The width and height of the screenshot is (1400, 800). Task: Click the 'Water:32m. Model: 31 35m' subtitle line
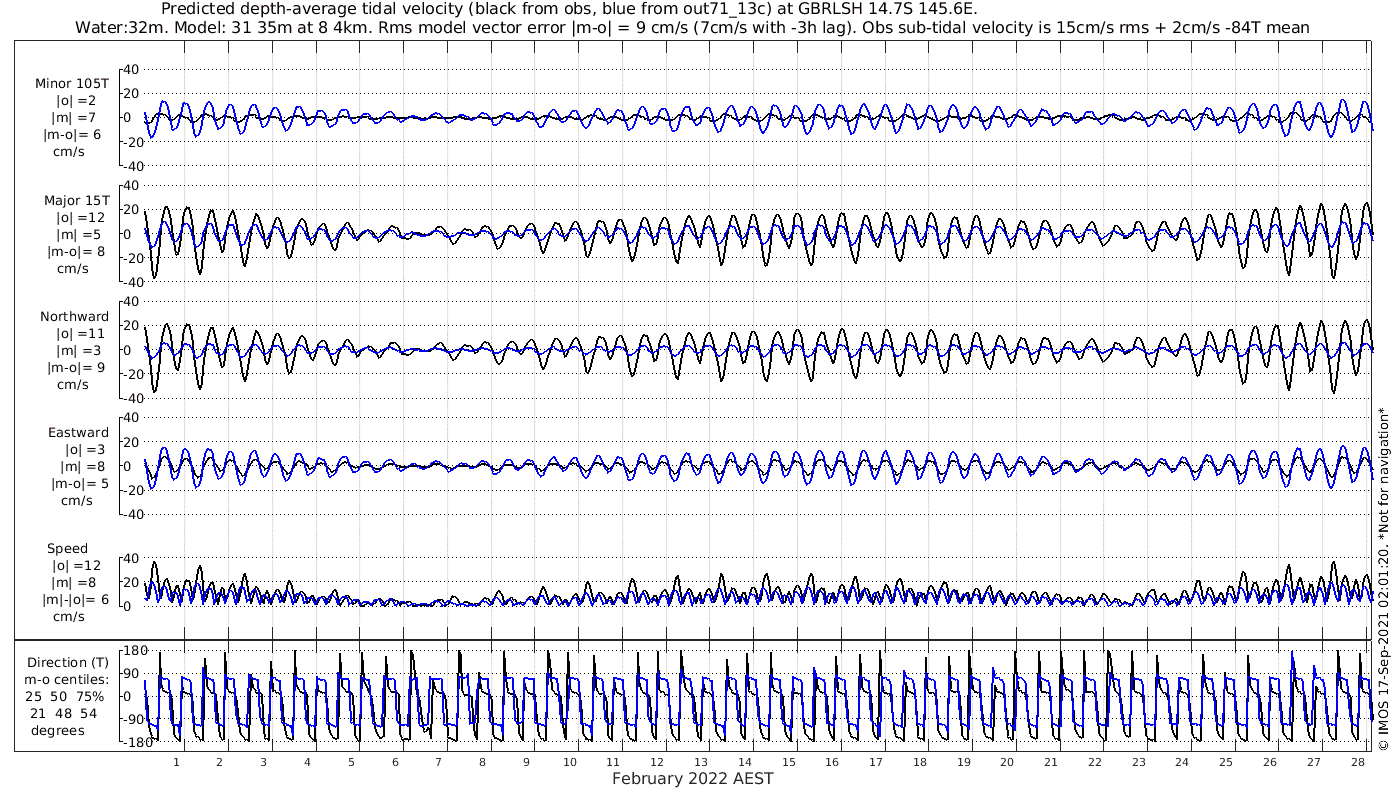[x=692, y=27]
